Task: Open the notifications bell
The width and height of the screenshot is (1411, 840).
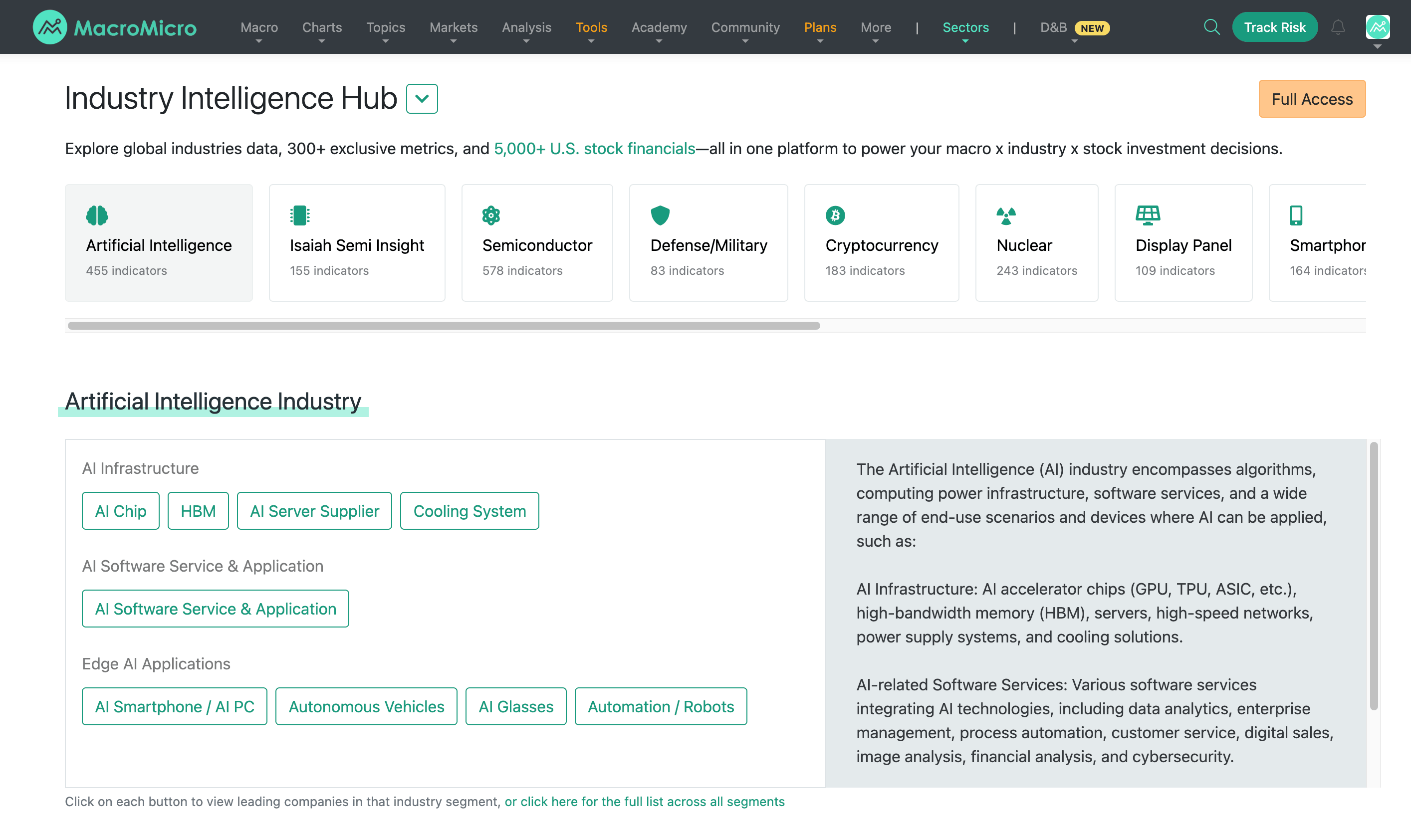Action: [x=1338, y=27]
